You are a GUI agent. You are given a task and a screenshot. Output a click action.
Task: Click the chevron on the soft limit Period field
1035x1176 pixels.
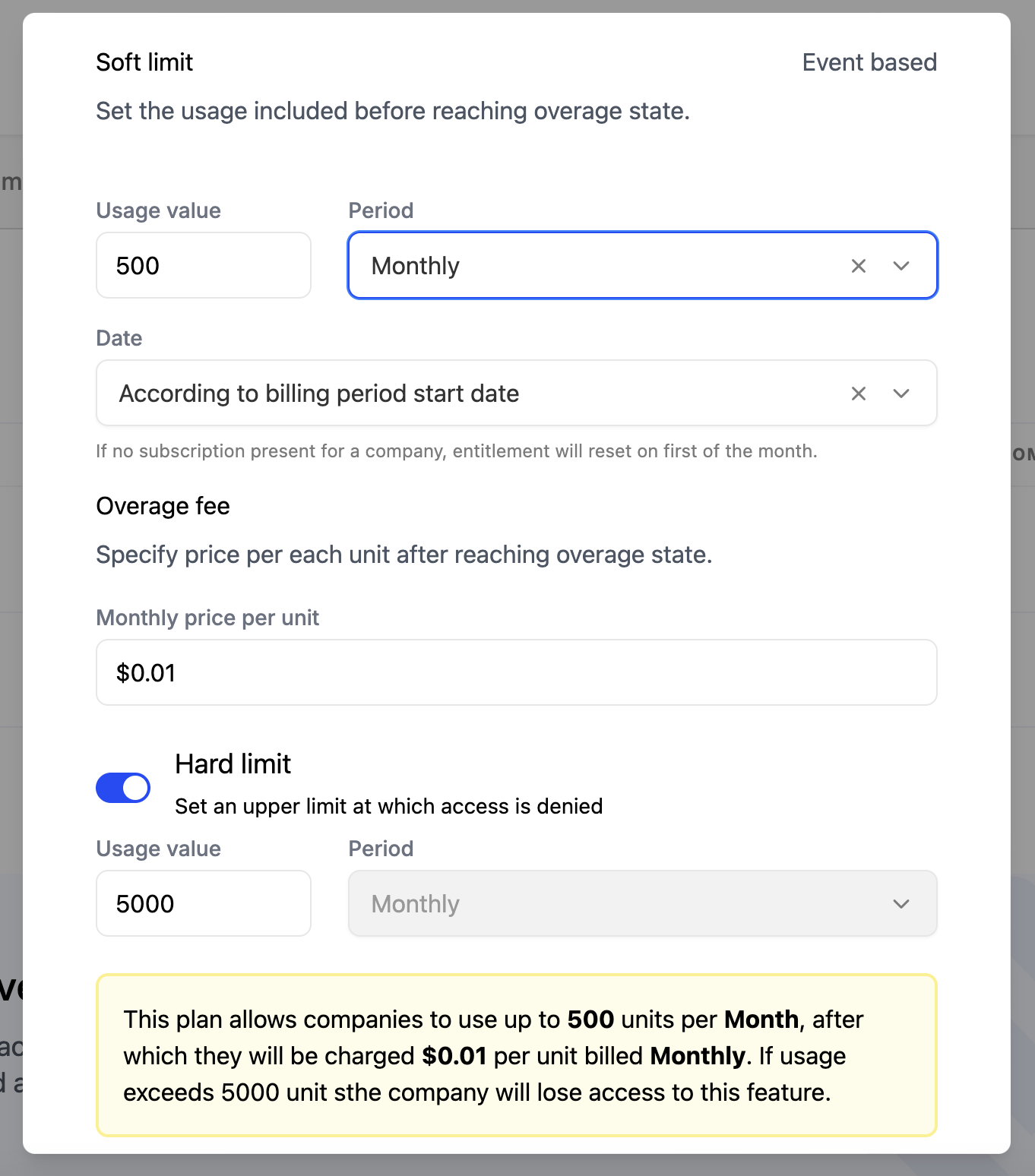901,266
